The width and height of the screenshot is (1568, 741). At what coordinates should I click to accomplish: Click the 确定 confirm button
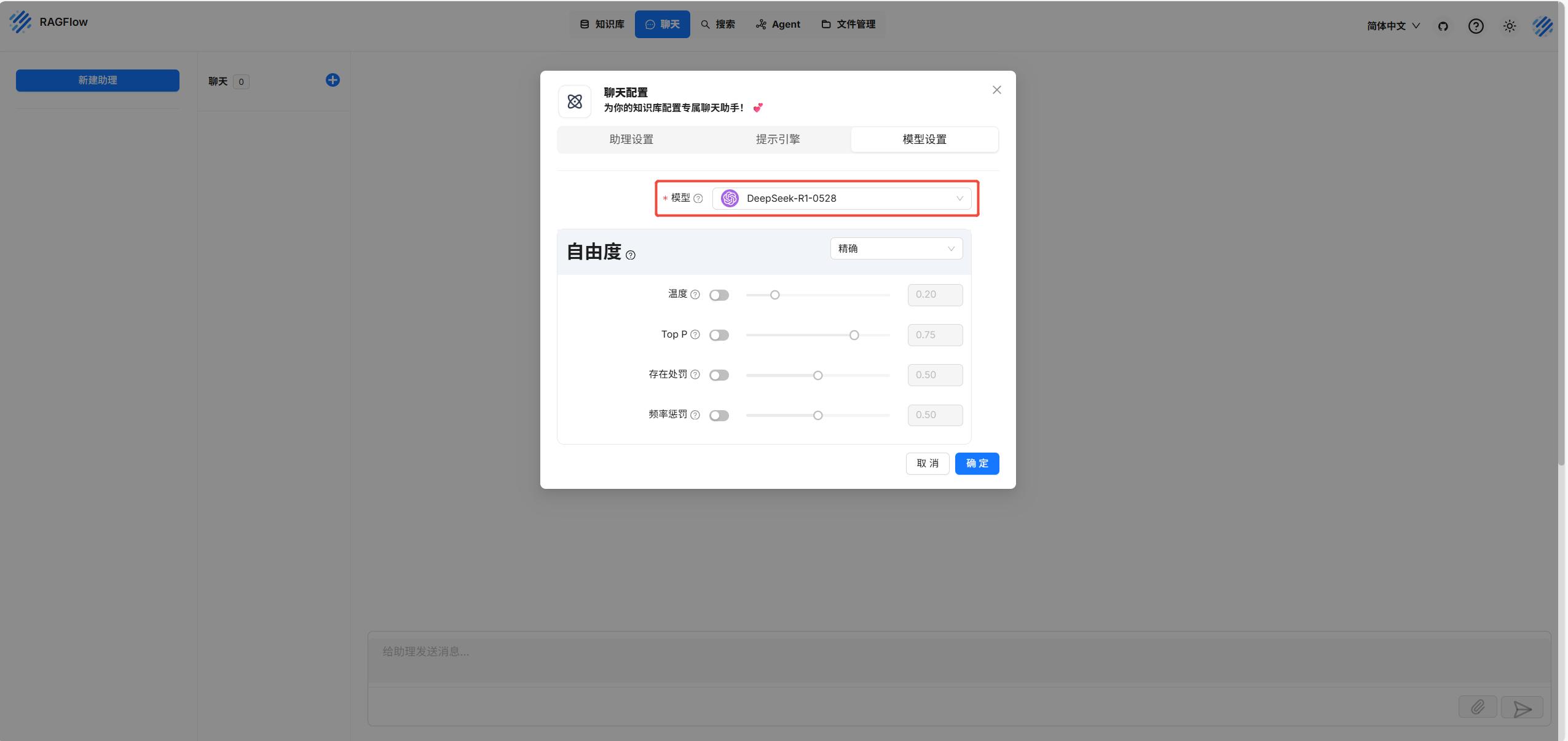[x=977, y=463]
